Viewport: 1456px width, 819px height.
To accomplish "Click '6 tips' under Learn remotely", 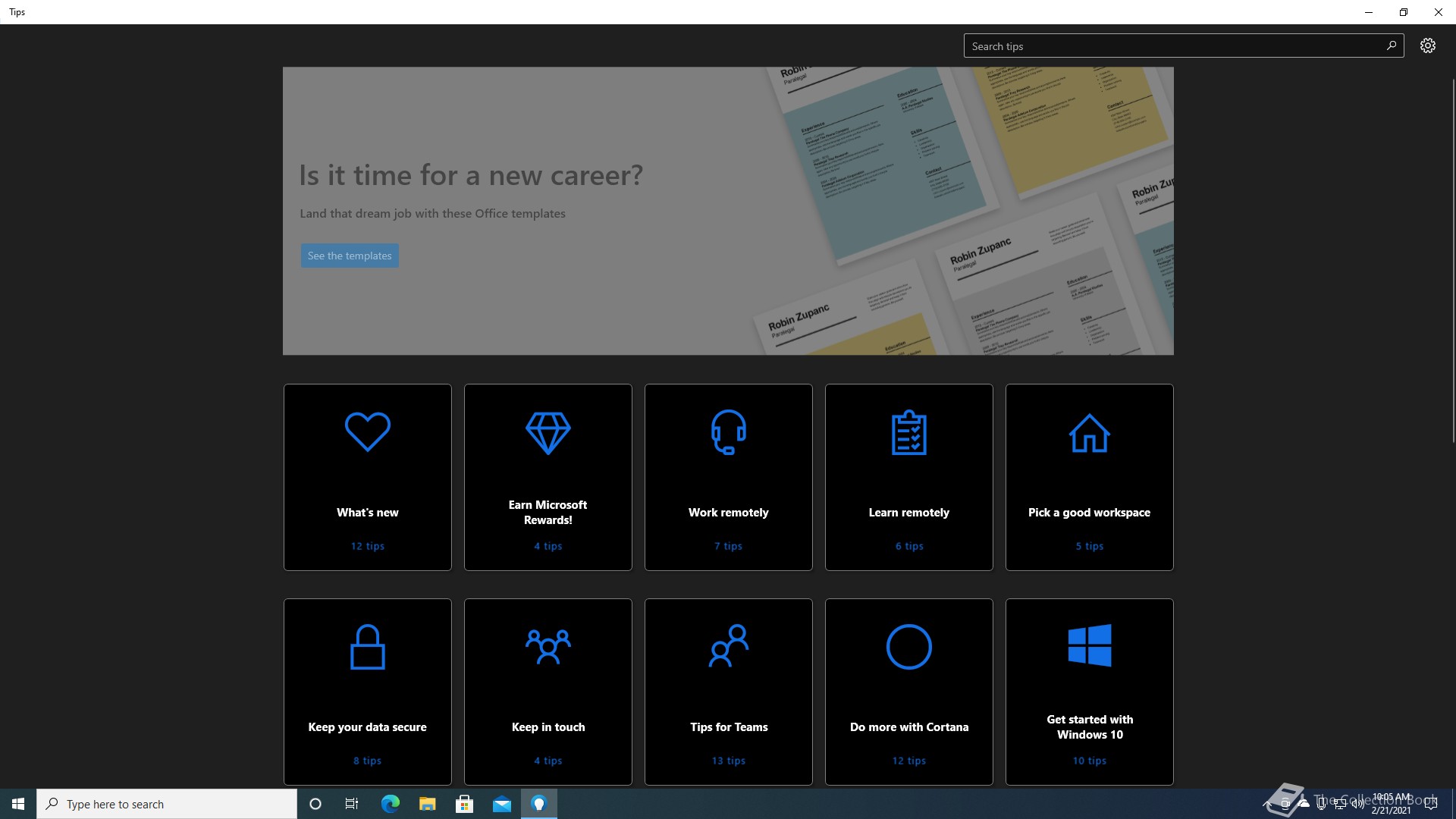I will click(x=909, y=546).
